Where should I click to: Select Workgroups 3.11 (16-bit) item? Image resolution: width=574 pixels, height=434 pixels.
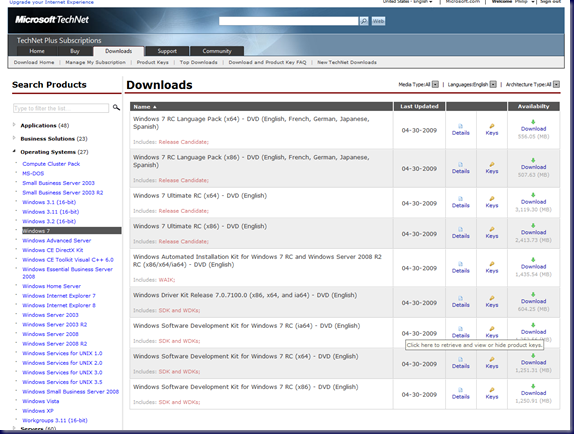55,420
